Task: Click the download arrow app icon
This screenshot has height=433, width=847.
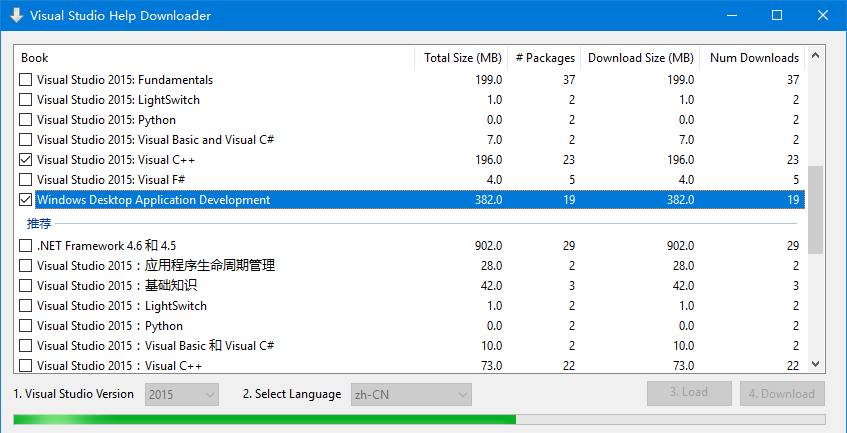Action: point(17,15)
